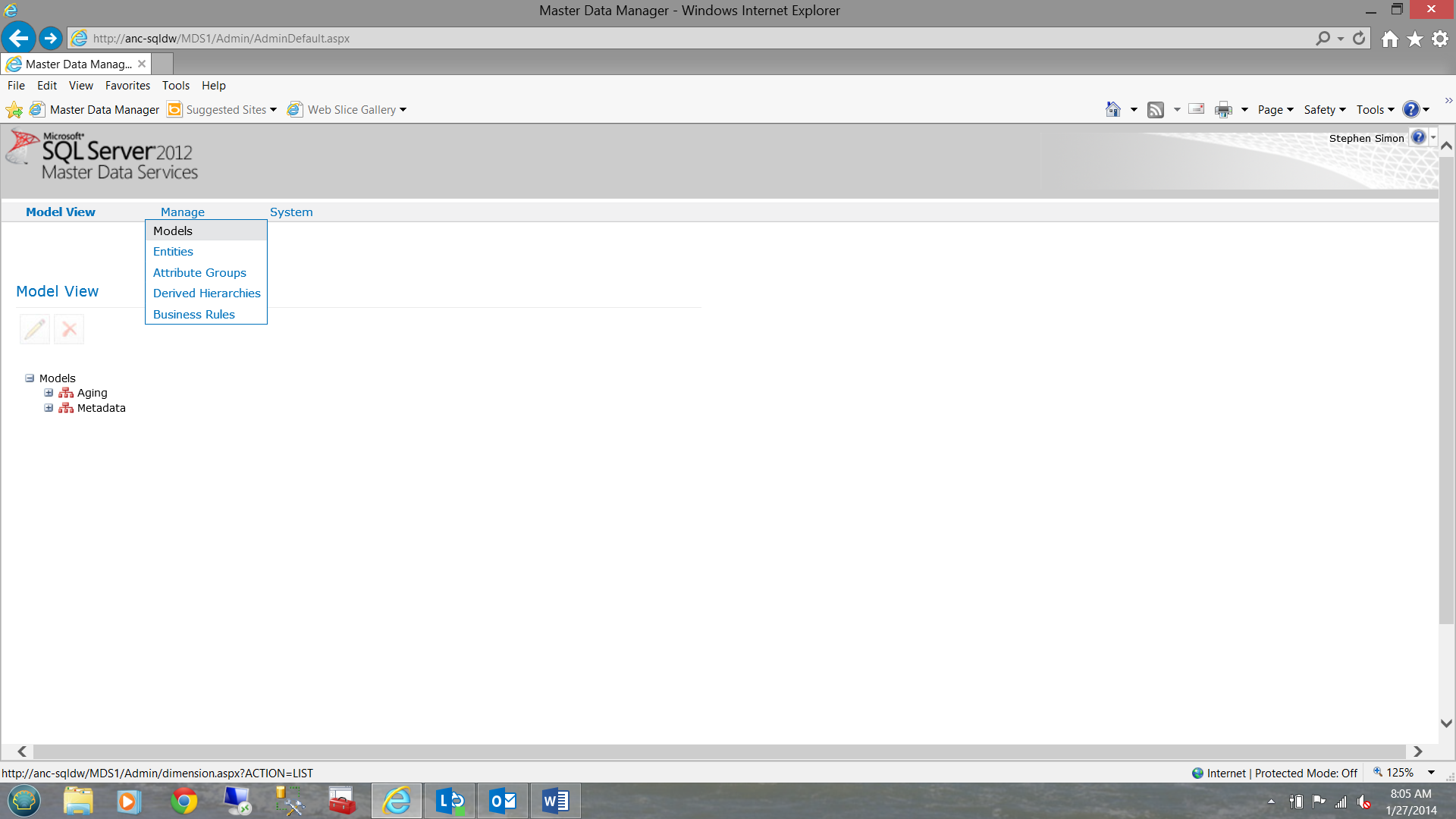Screen dimensions: 1456x819
Task: Click the blue help icon beside Stephen Simon
Action: click(1418, 137)
